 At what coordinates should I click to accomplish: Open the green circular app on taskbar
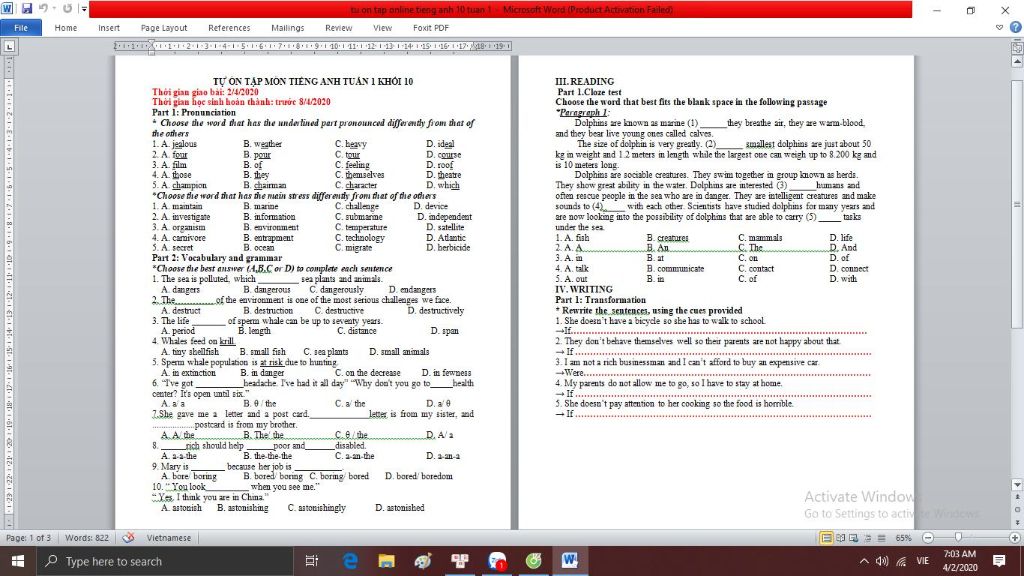[534, 561]
